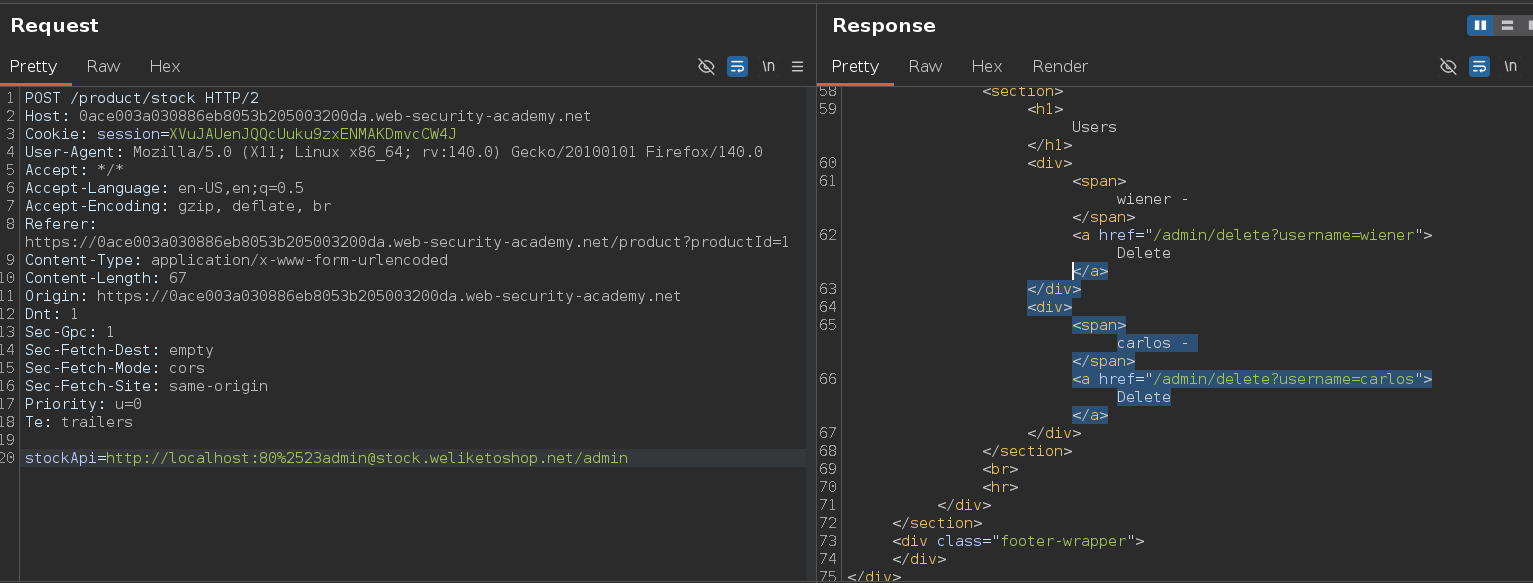The width and height of the screenshot is (1533, 583).
Task: Click closing </h1> tag in response
Action: (1050, 145)
